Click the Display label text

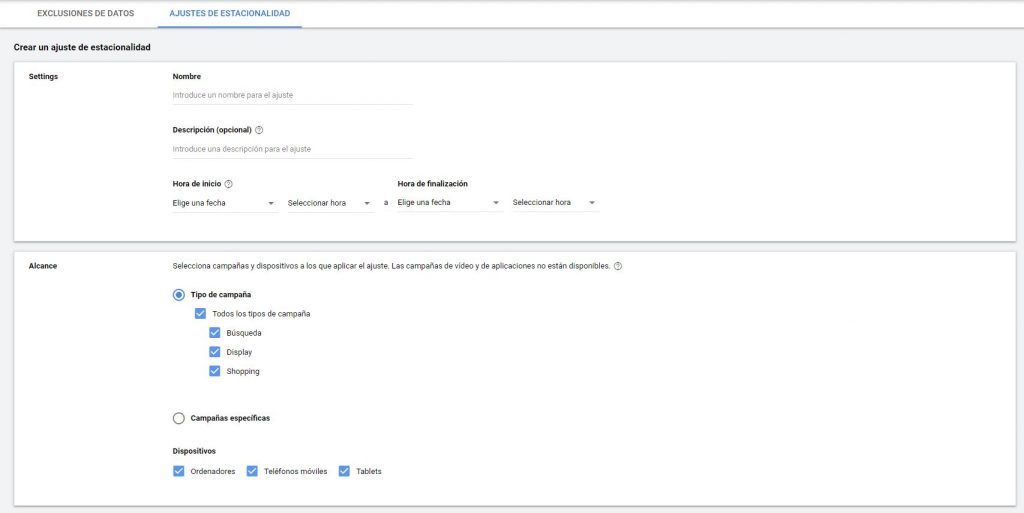point(239,352)
